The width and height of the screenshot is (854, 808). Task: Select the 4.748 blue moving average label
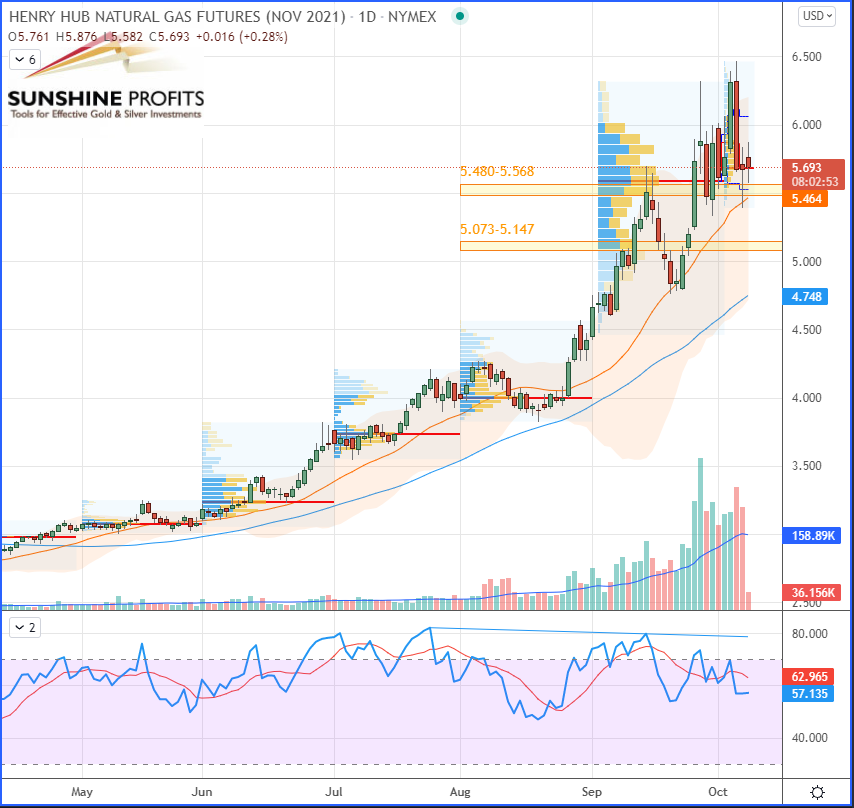pos(806,297)
